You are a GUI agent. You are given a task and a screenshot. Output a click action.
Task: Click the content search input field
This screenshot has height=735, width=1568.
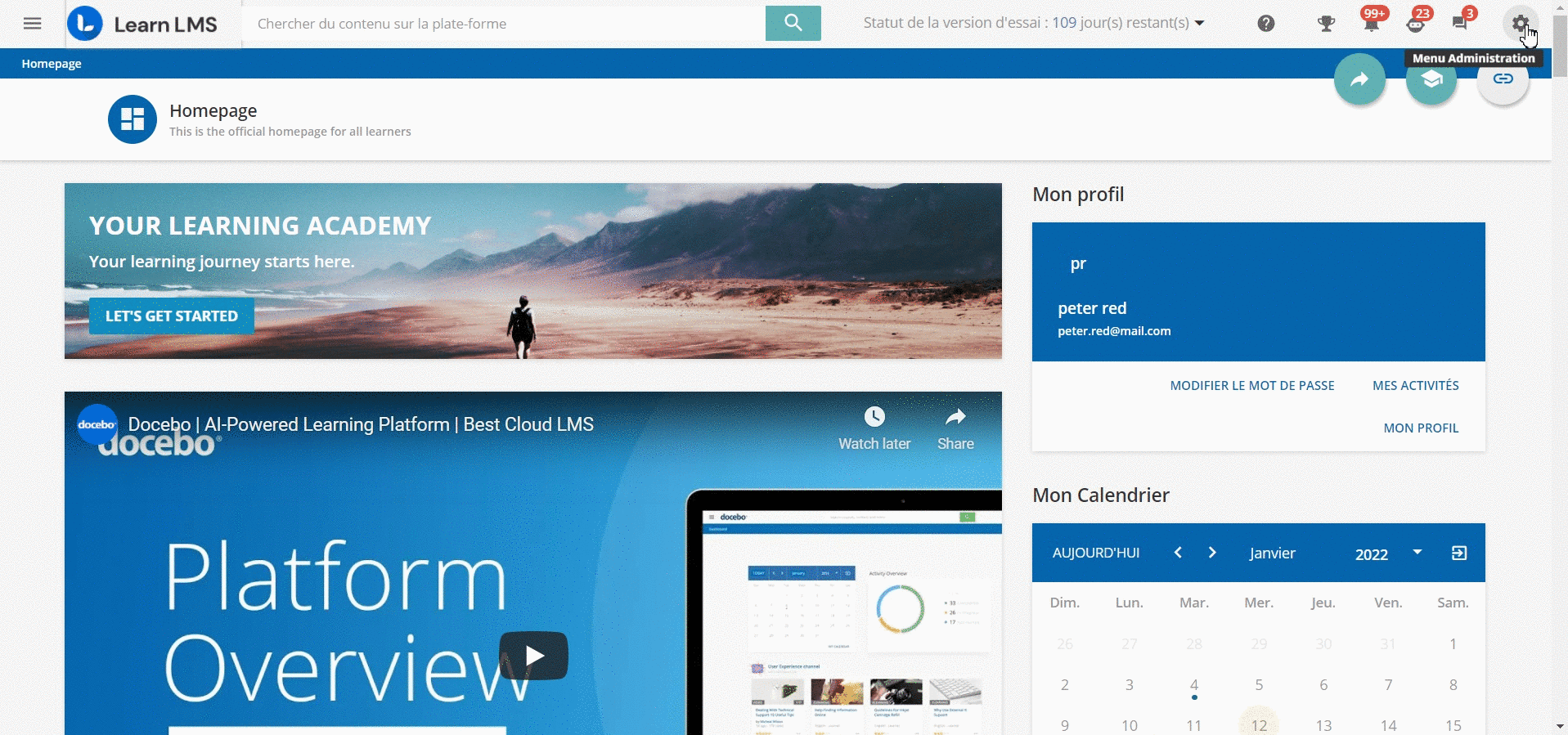pos(503,24)
